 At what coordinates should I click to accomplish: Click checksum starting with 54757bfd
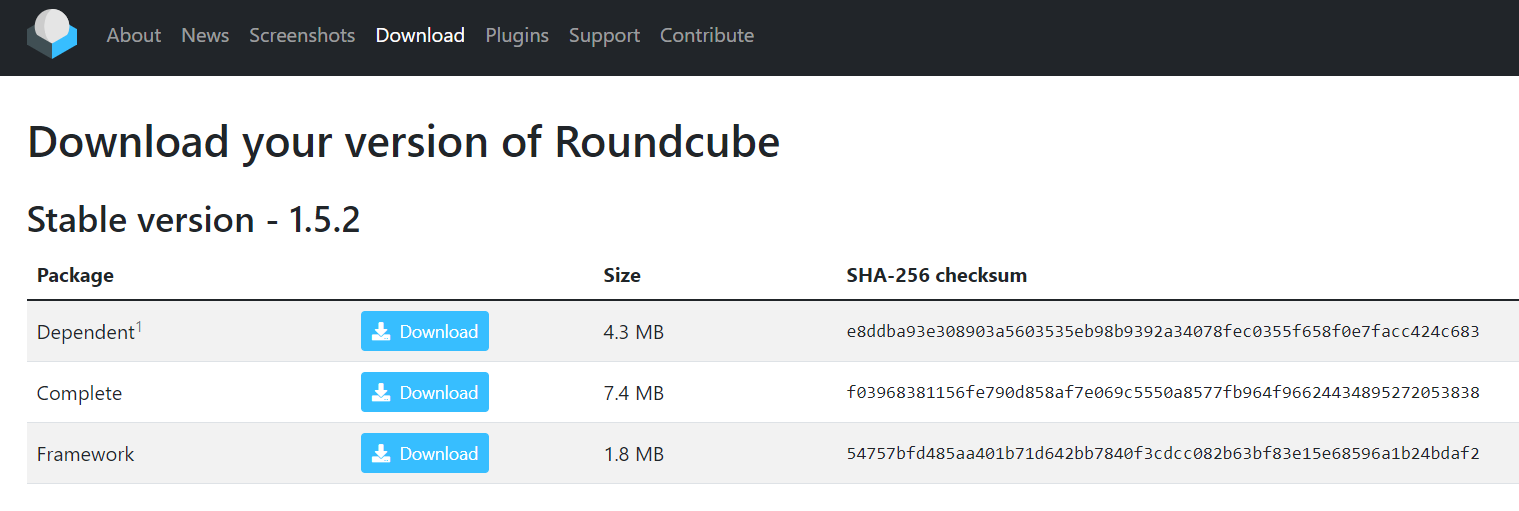[1163, 454]
